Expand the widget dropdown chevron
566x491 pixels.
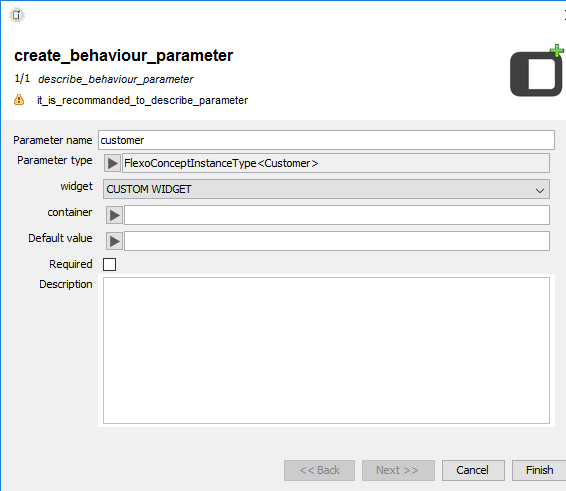point(540,190)
